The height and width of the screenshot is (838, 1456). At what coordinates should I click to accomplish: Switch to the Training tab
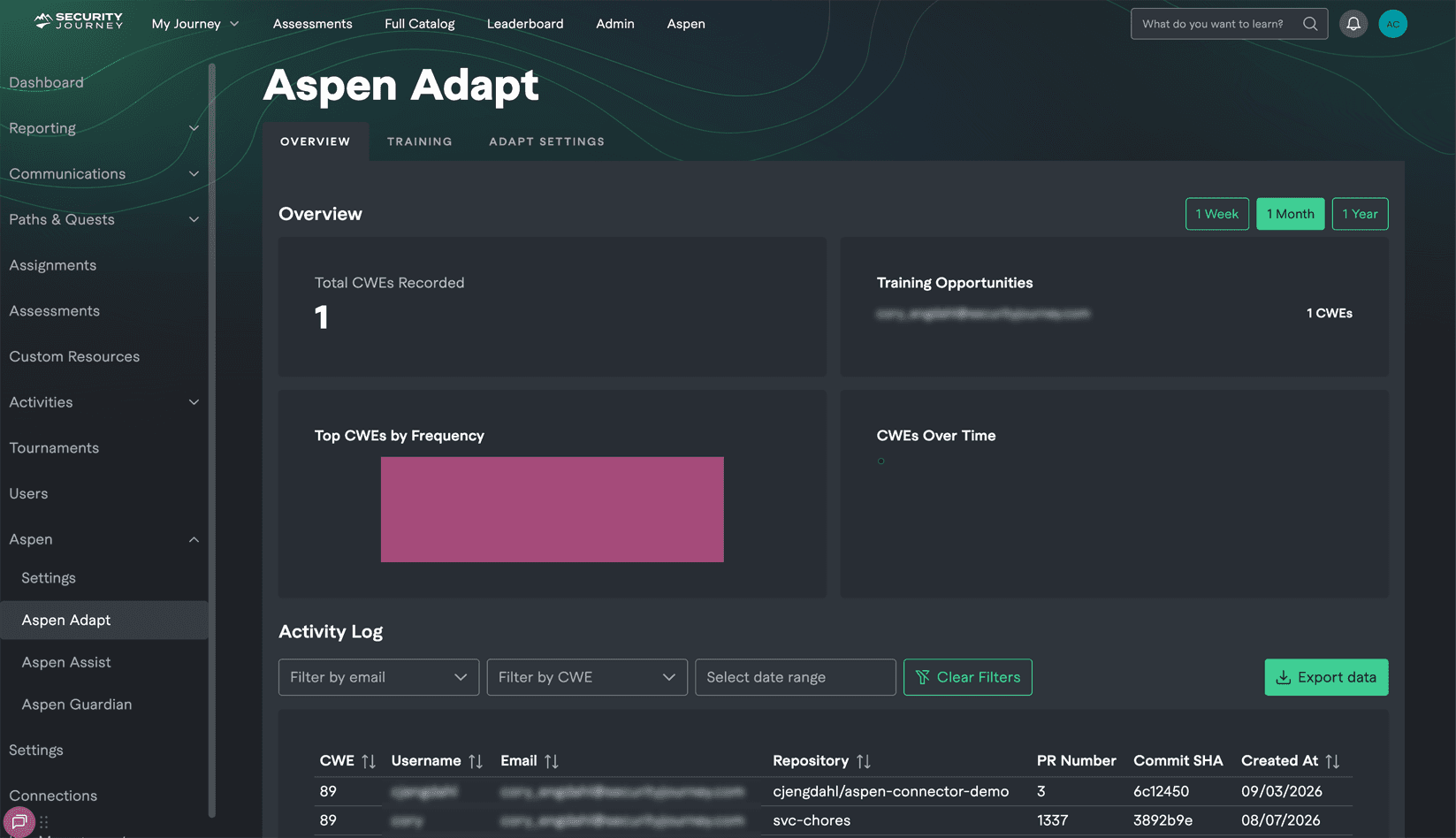(x=420, y=141)
